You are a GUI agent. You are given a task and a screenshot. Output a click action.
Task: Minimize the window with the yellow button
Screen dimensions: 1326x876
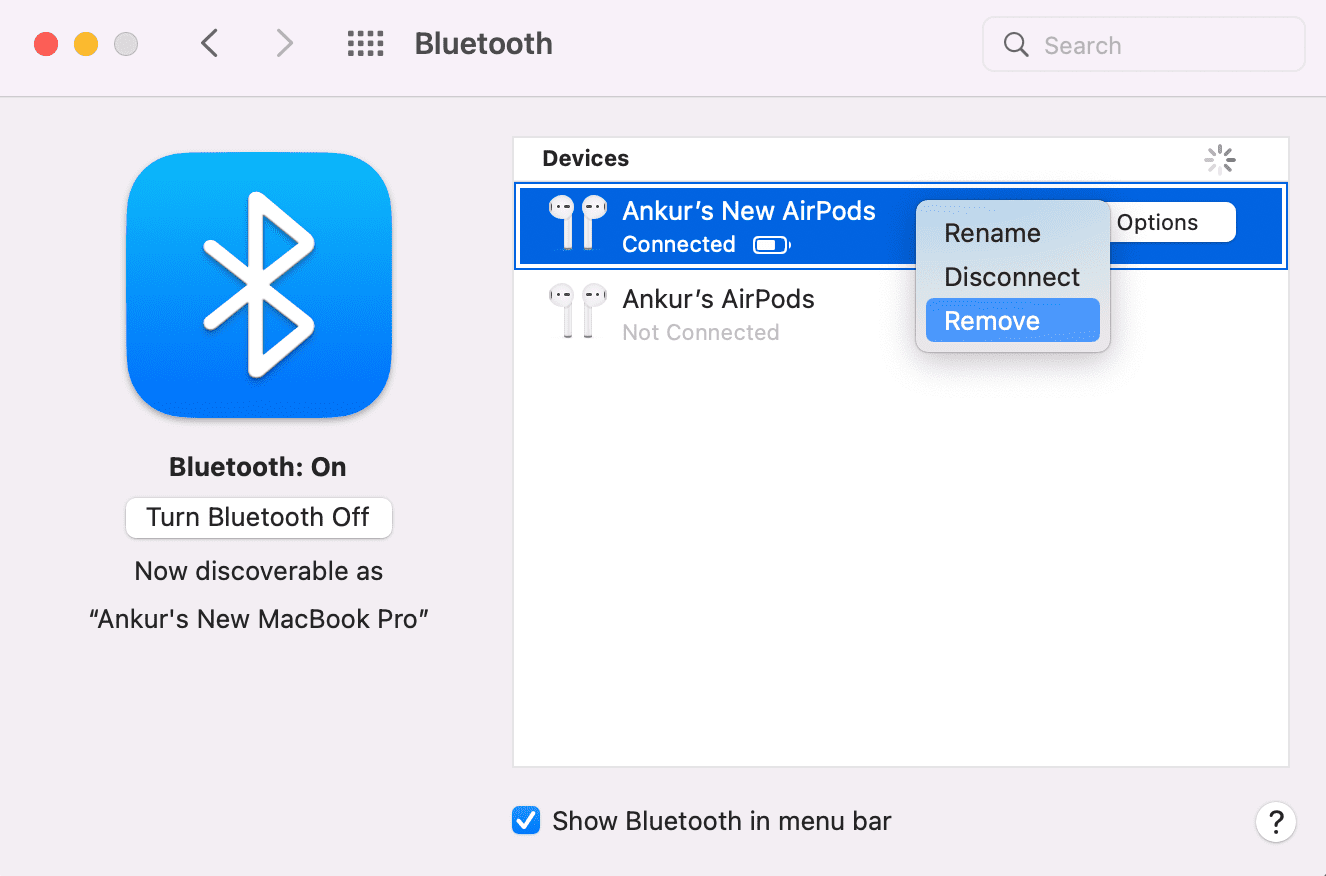[86, 44]
